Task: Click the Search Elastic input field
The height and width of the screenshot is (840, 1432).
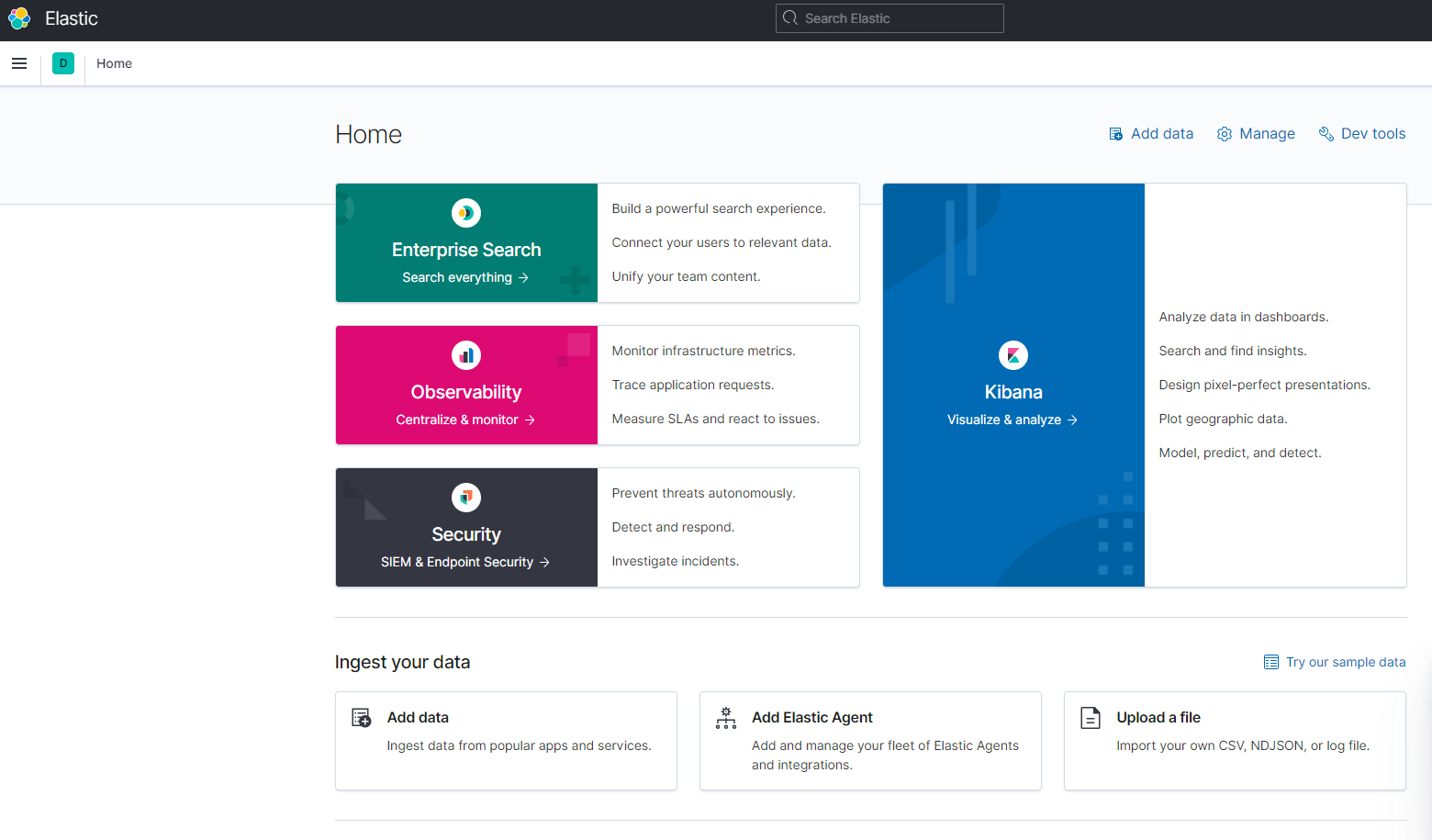Action: (889, 18)
